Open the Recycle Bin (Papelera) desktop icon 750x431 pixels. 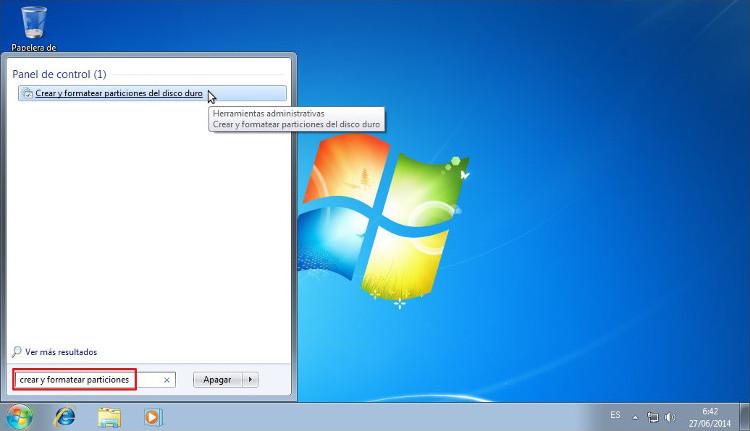click(33, 24)
